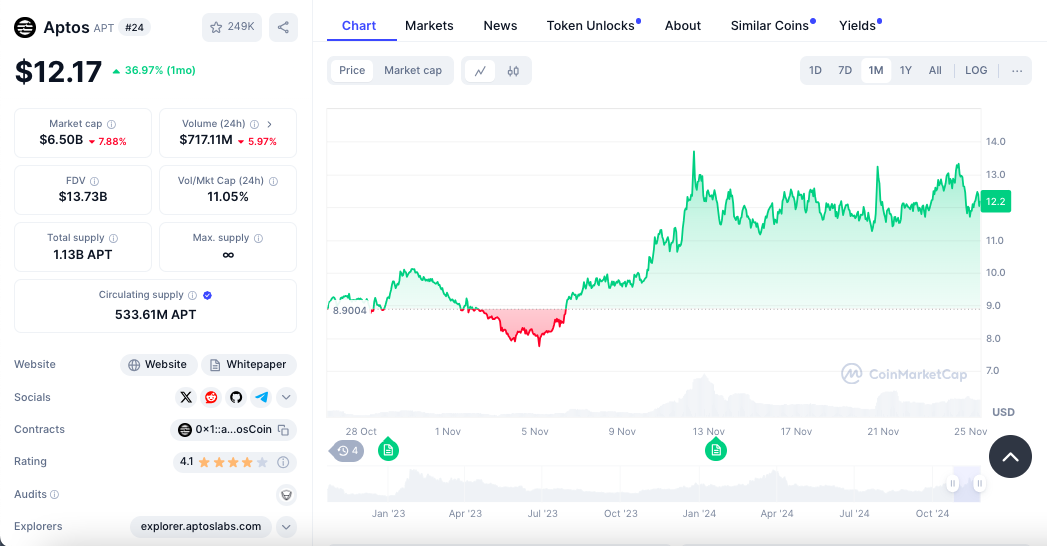Toggle chart to Price view
This screenshot has width=1047, height=546.
352,71
